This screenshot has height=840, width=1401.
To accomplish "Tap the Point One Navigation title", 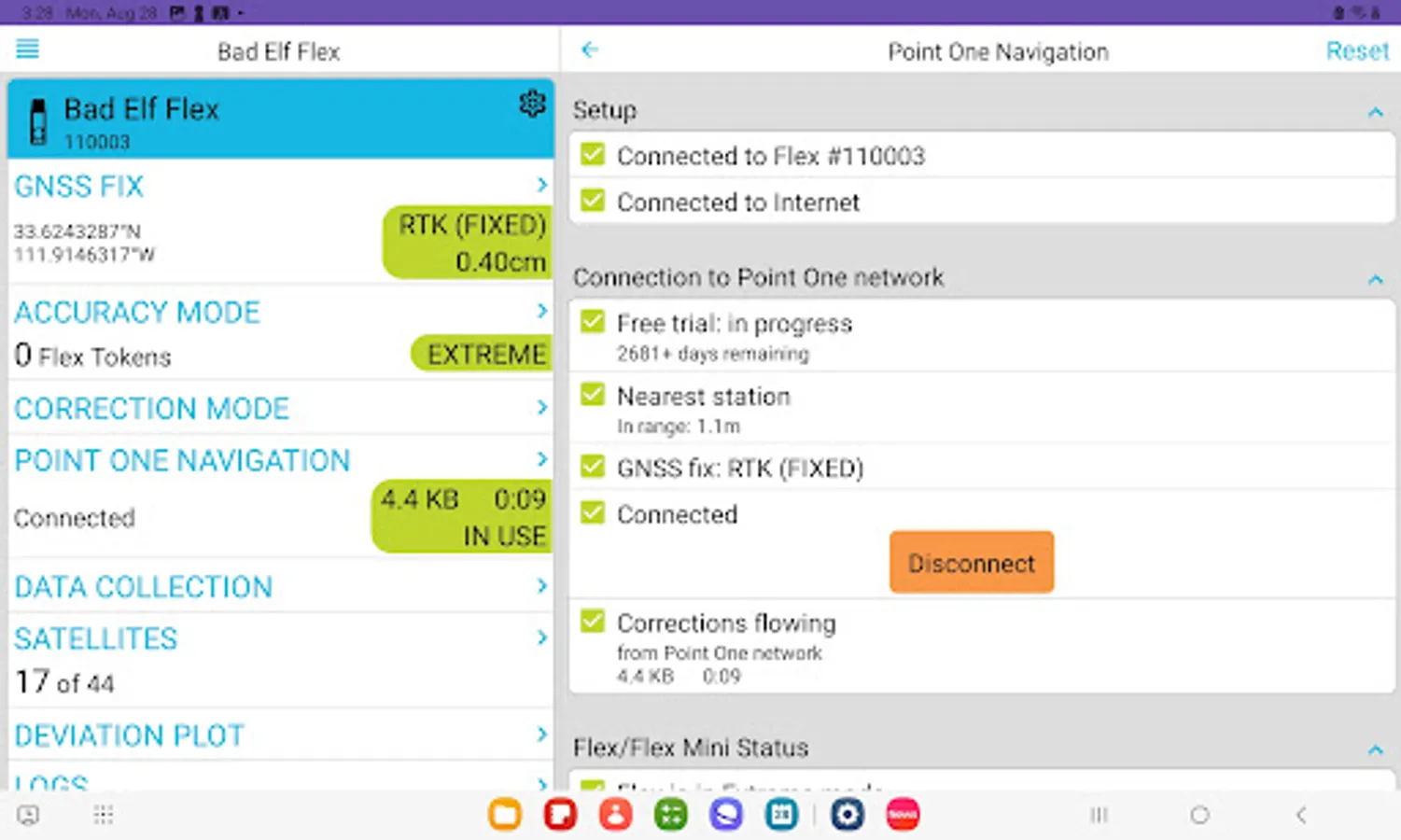I will pos(998,51).
